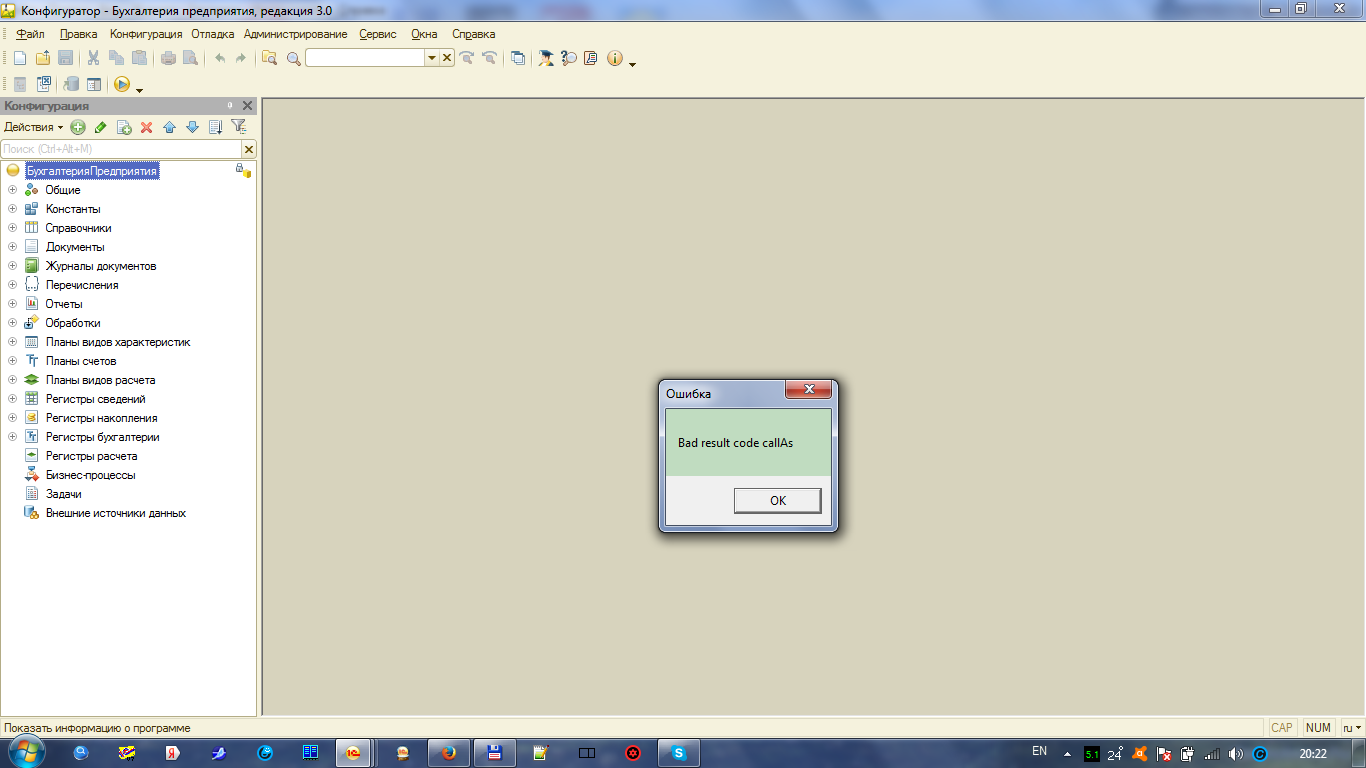Click the Firefox taskbar icon
Image resolution: width=1366 pixels, height=768 pixels.
(448, 753)
